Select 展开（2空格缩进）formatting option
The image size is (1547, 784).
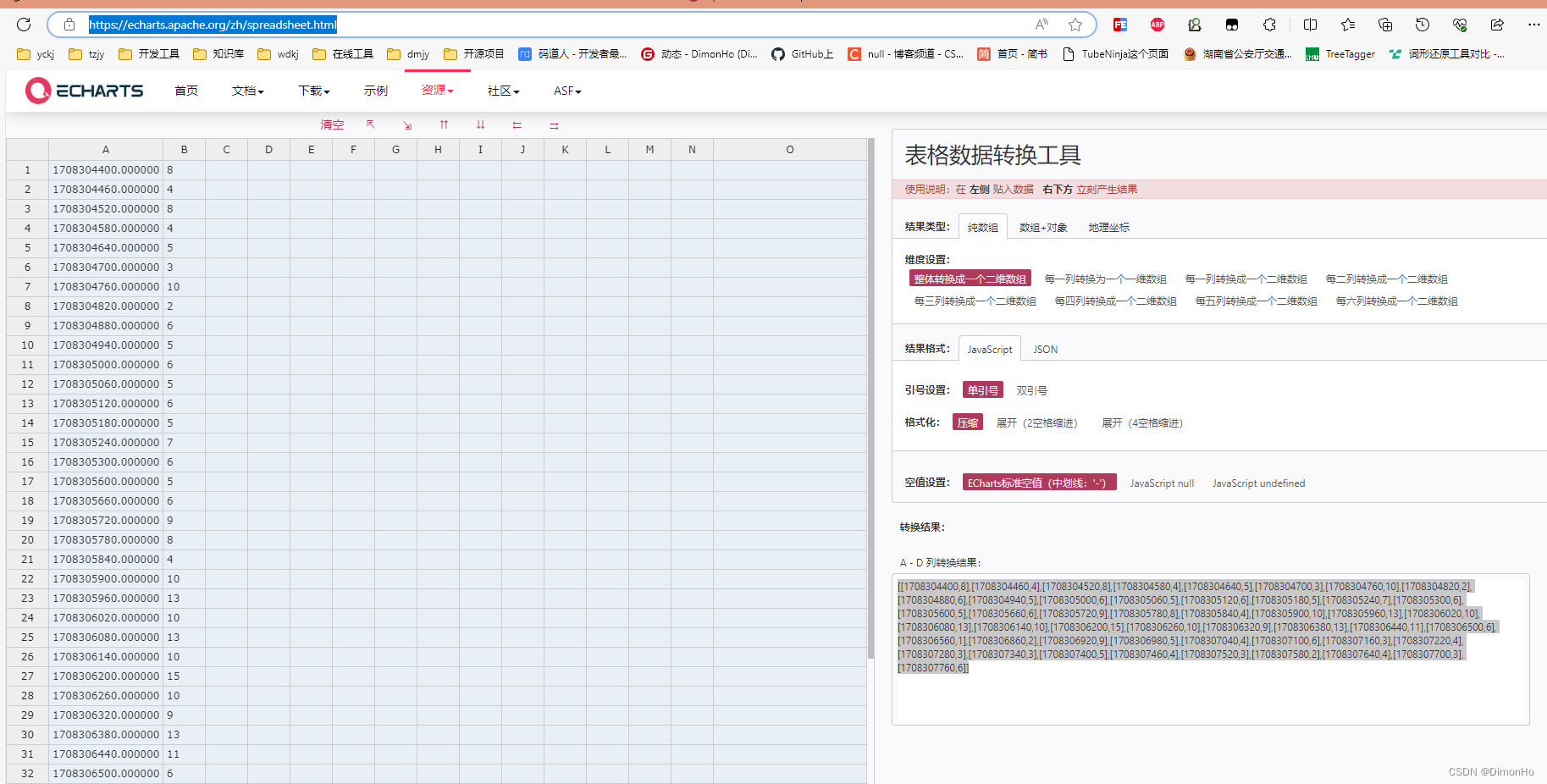(x=1037, y=422)
